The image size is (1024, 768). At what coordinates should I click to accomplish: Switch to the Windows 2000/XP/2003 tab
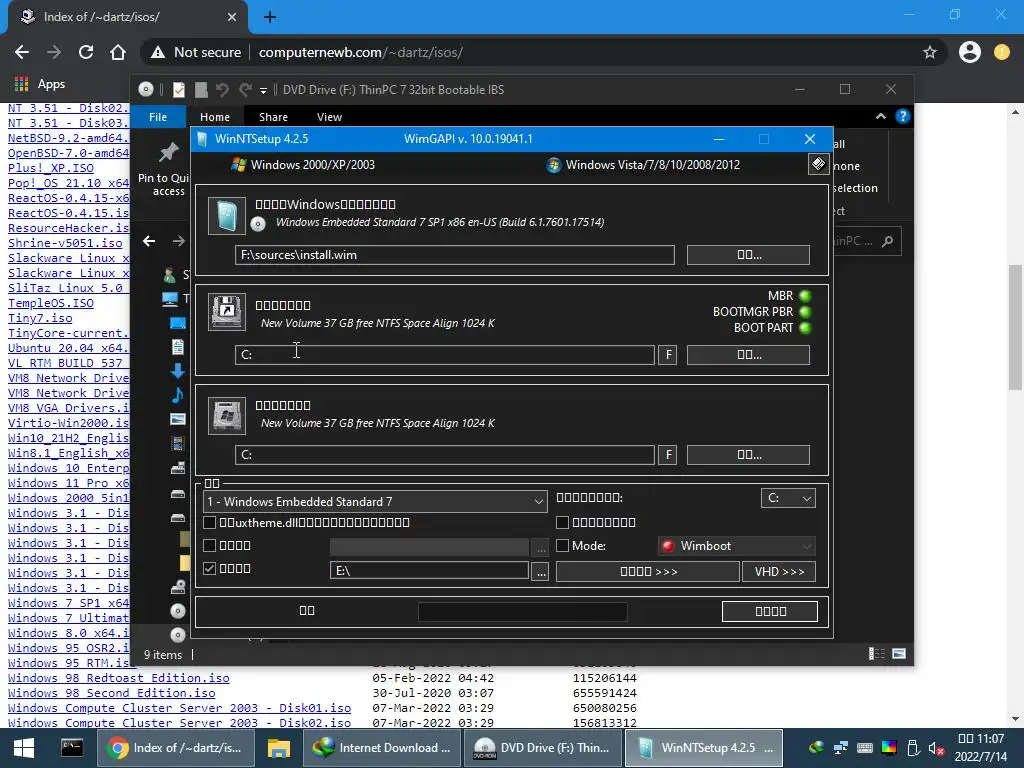click(304, 165)
